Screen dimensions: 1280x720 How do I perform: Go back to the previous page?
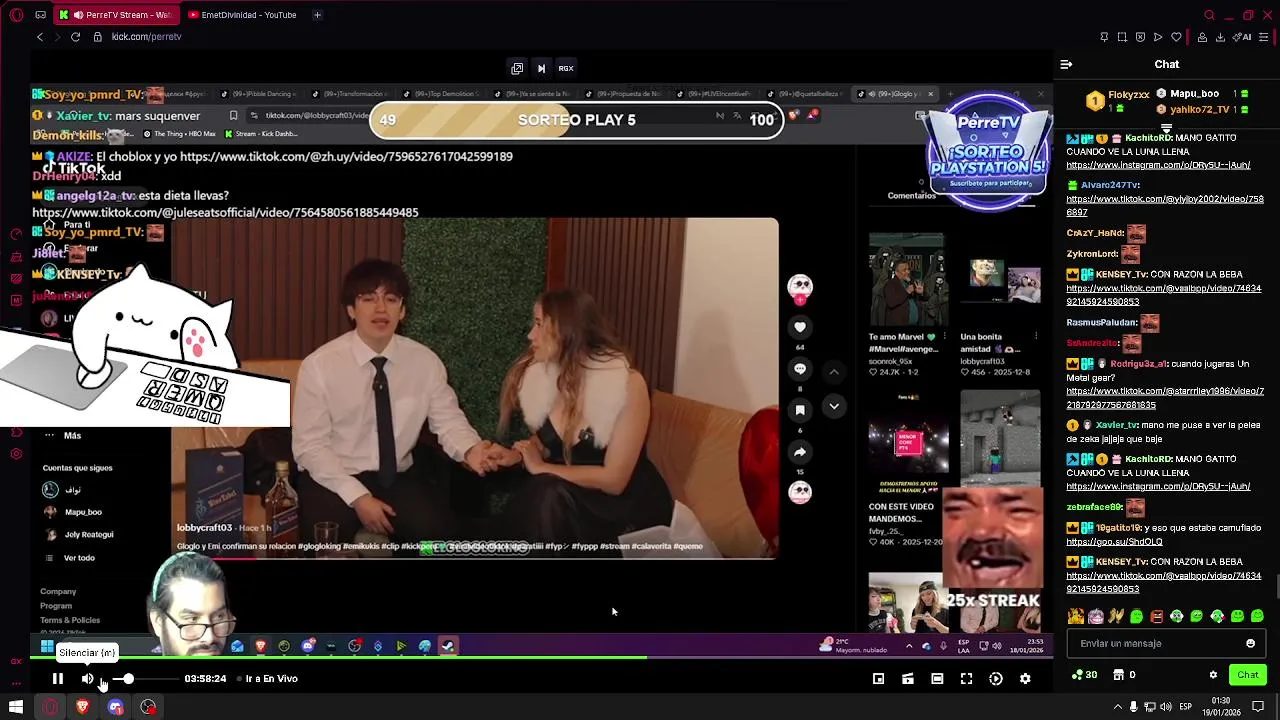pos(40,37)
